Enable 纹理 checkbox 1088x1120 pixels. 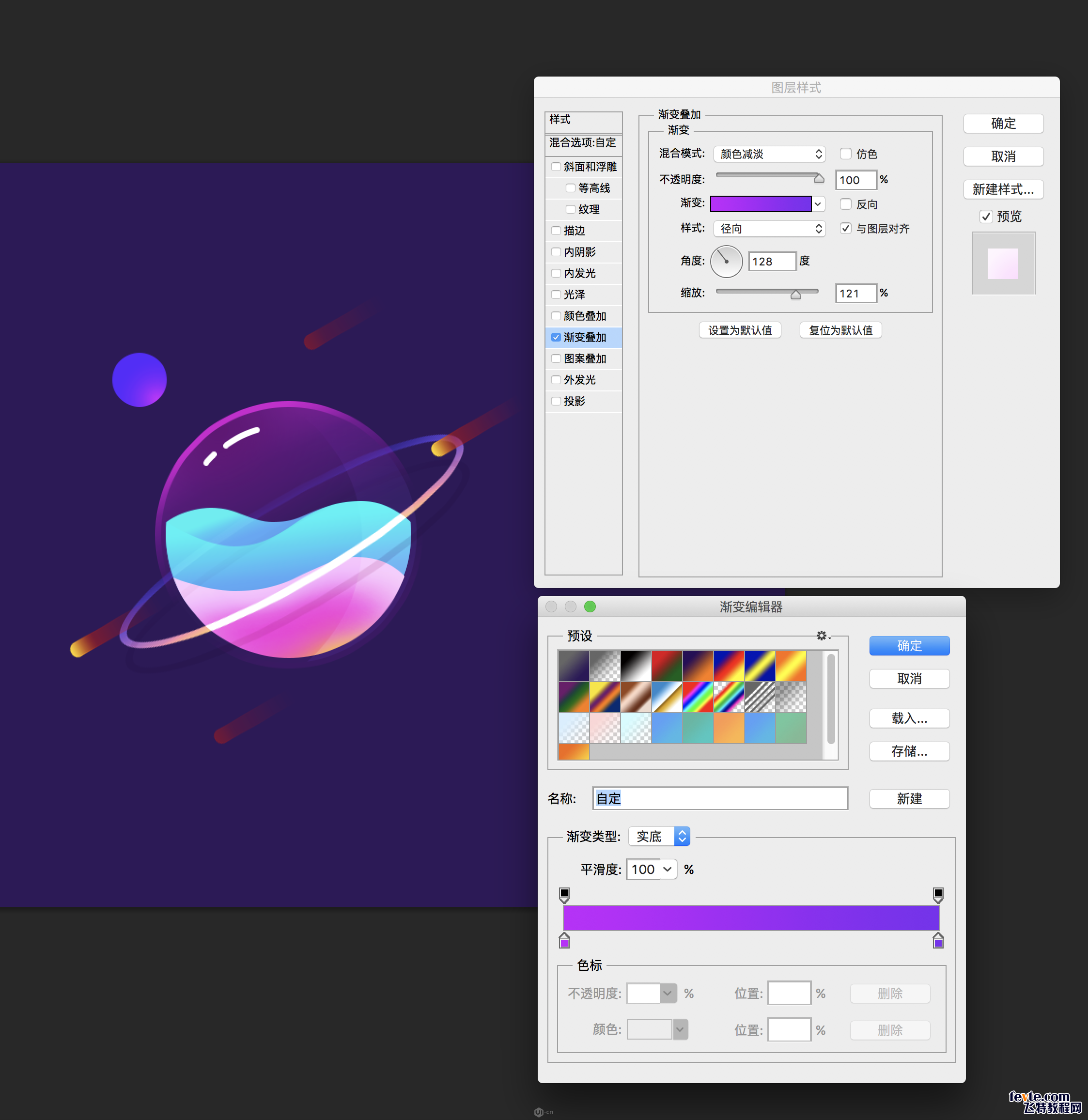coord(570,209)
